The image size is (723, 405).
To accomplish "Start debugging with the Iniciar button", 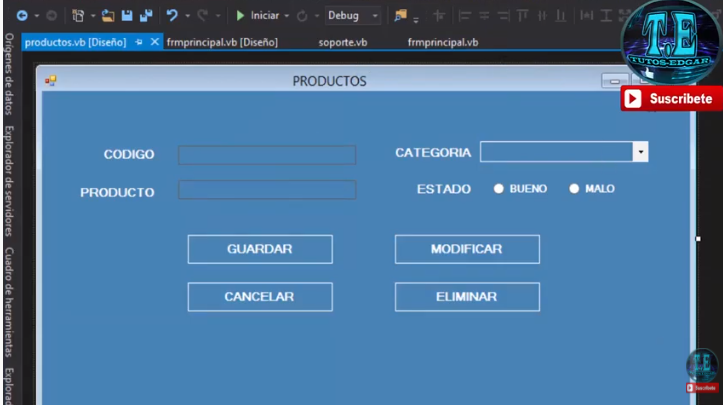I will pos(258,16).
